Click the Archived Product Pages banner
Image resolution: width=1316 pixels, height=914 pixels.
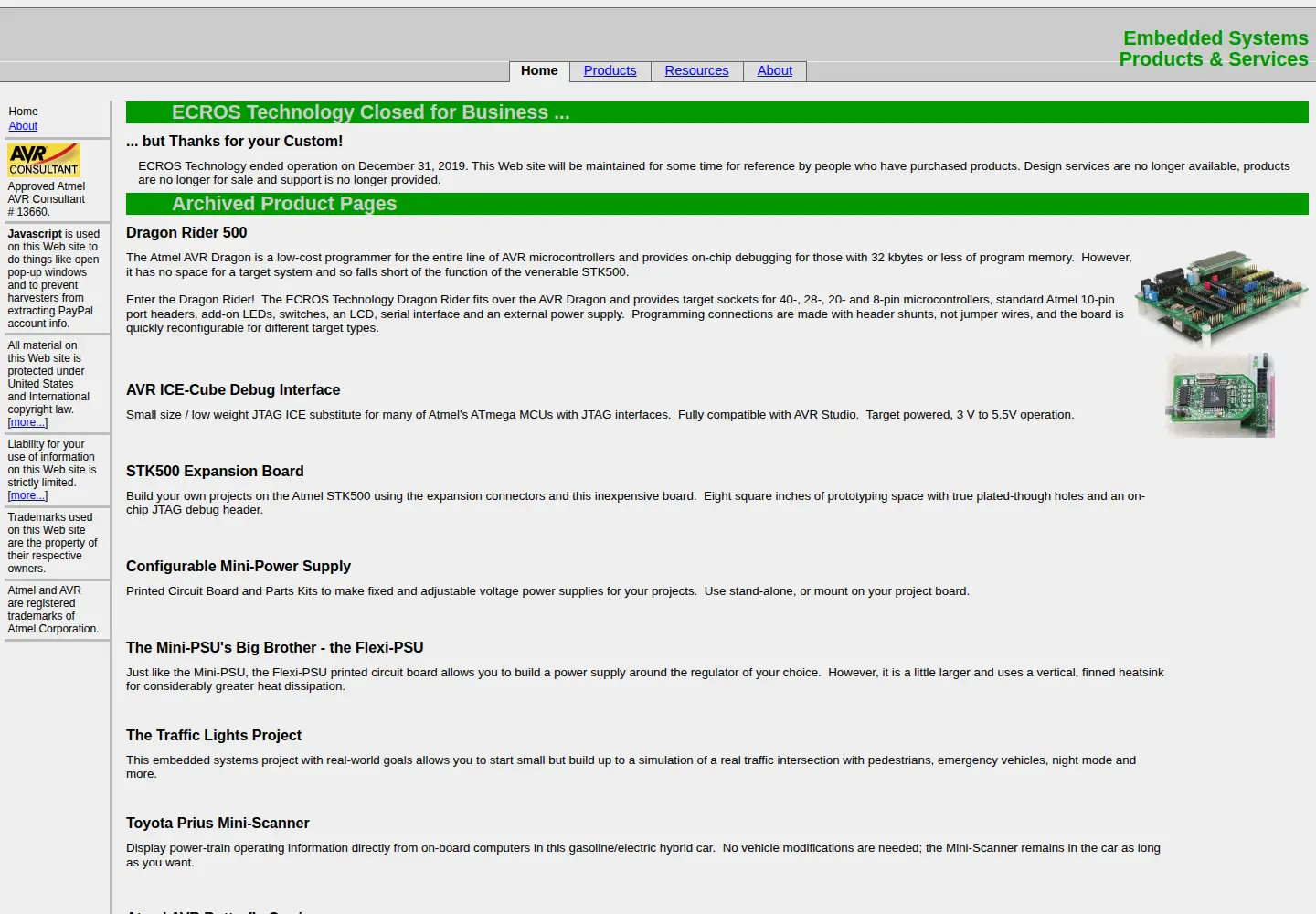point(717,204)
